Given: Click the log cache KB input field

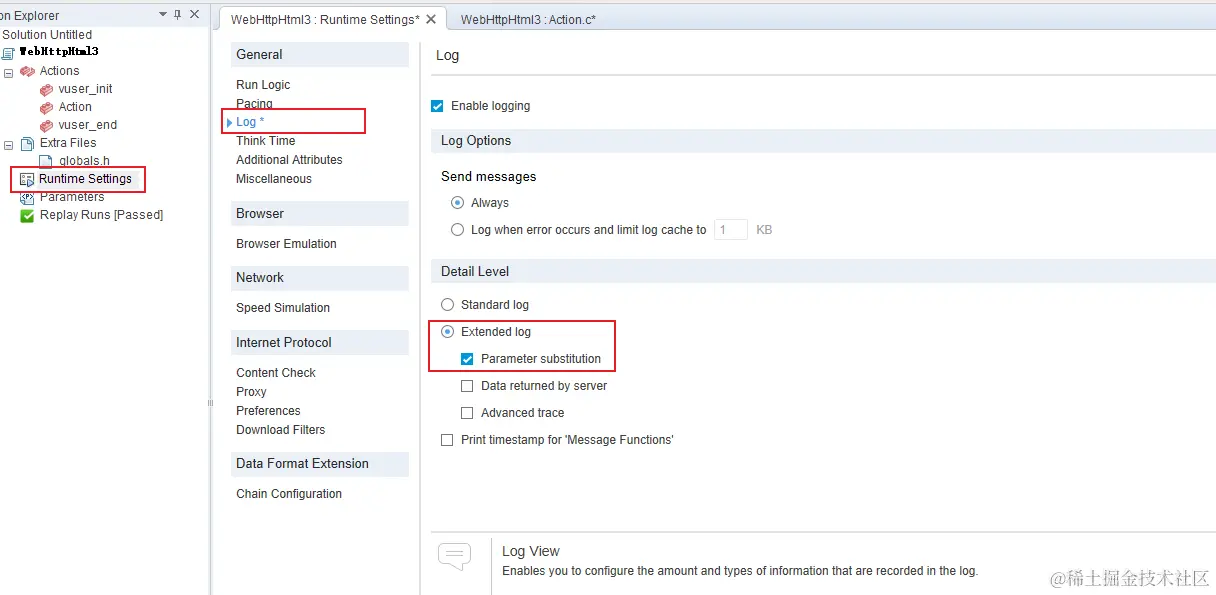Looking at the screenshot, I should pos(730,229).
